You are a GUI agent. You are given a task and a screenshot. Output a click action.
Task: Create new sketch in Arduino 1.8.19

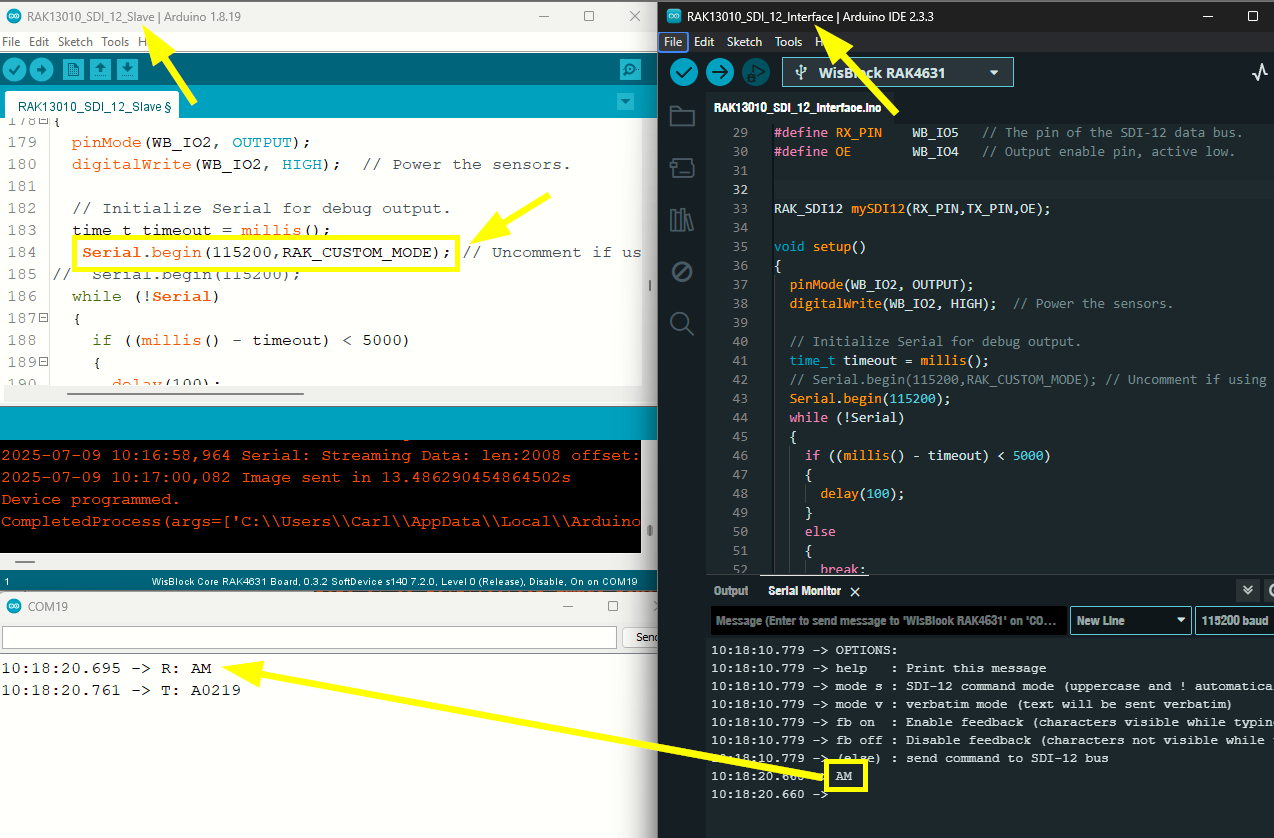pos(73,69)
